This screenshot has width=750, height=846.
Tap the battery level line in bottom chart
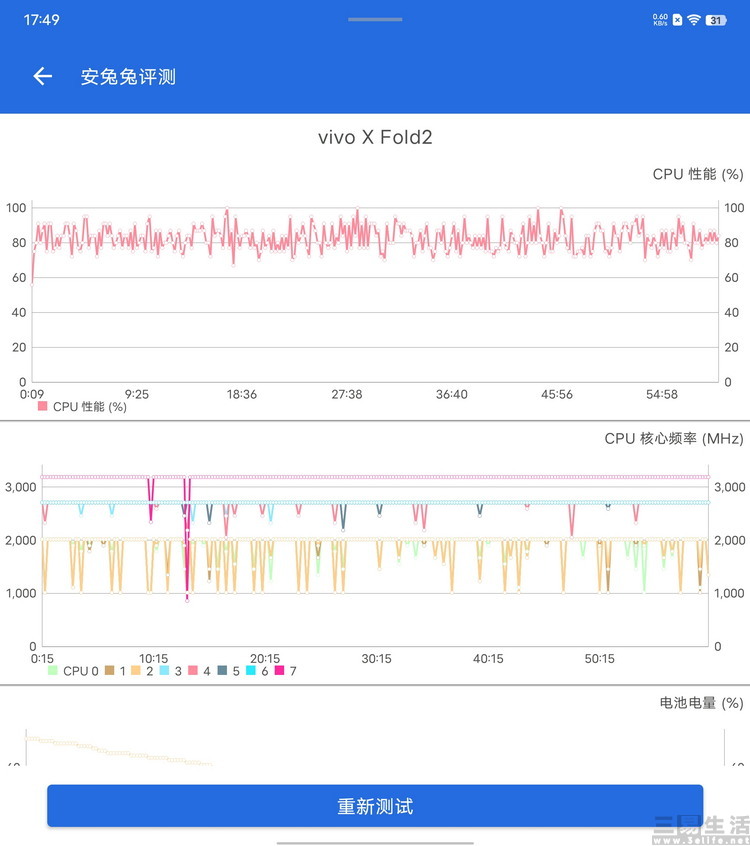[119, 752]
